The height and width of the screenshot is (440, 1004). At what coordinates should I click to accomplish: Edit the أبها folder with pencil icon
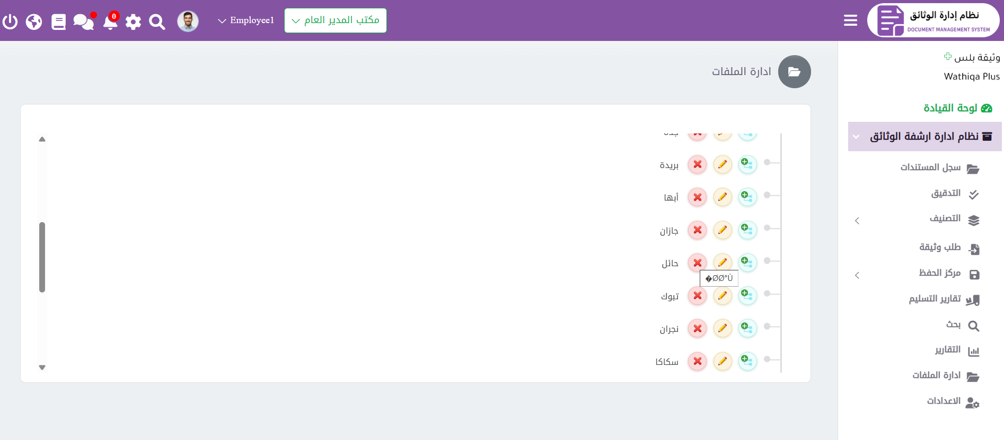coord(722,197)
